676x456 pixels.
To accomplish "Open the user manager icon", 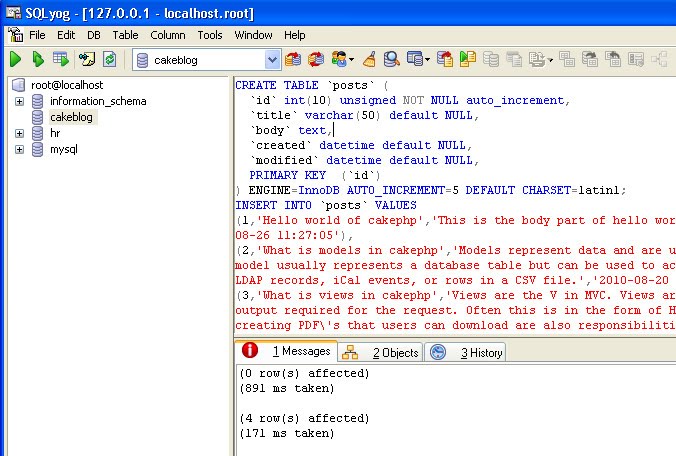I will point(339,59).
